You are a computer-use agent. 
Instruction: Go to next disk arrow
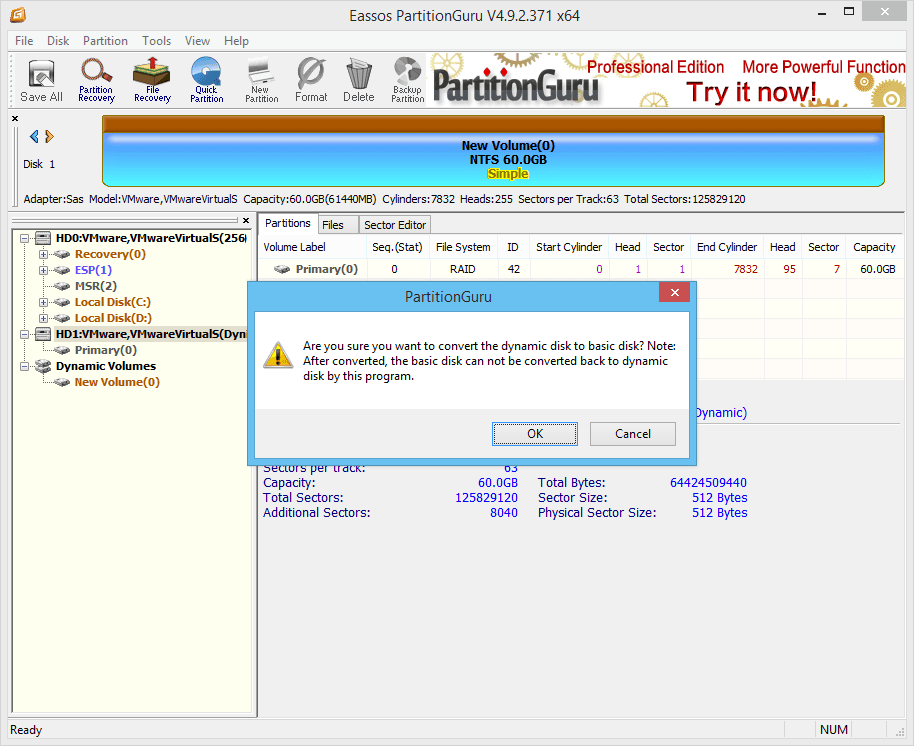[50, 136]
